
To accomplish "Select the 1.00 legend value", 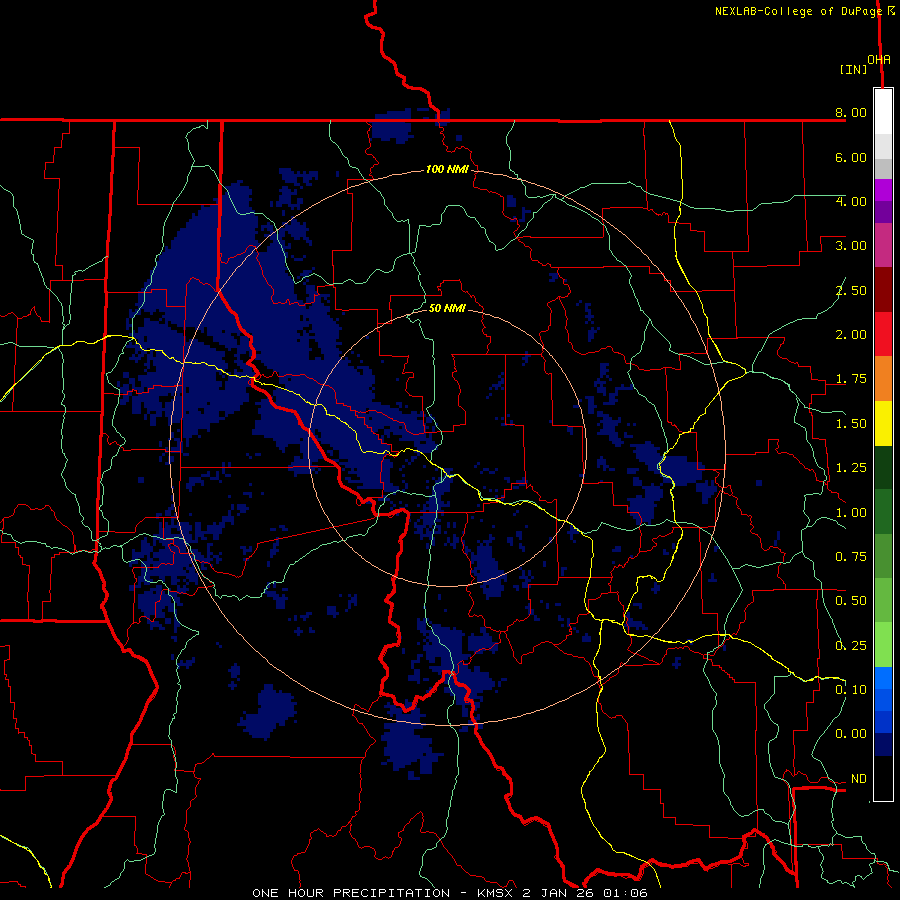I will [851, 513].
